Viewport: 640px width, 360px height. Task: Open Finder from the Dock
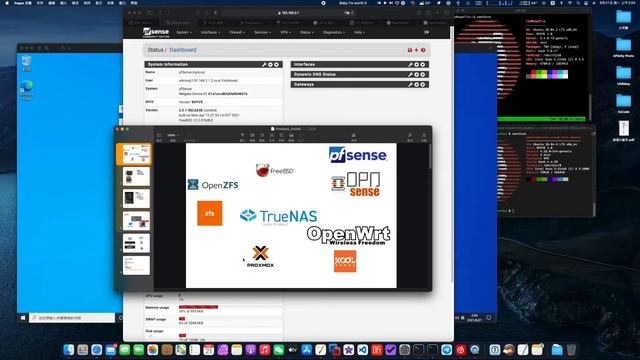69,350
